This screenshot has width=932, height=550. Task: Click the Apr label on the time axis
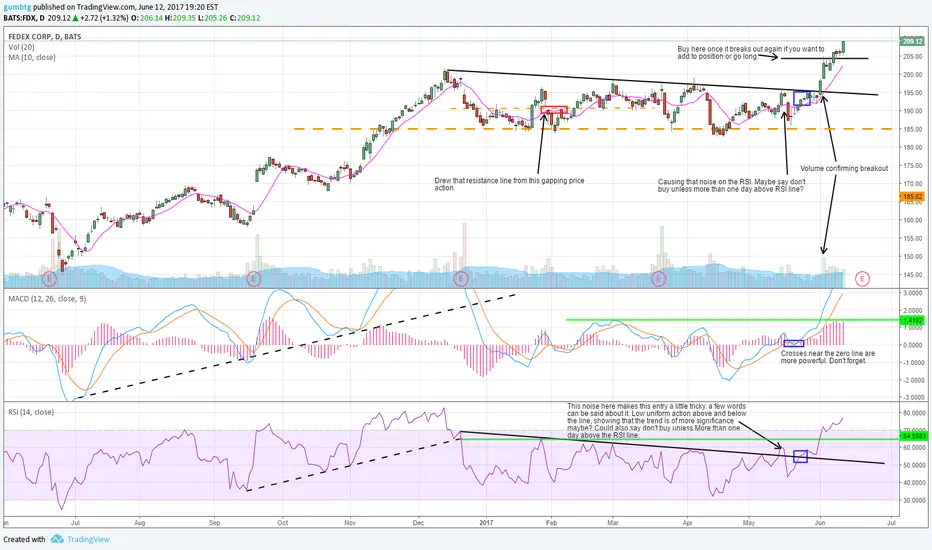(x=688, y=523)
